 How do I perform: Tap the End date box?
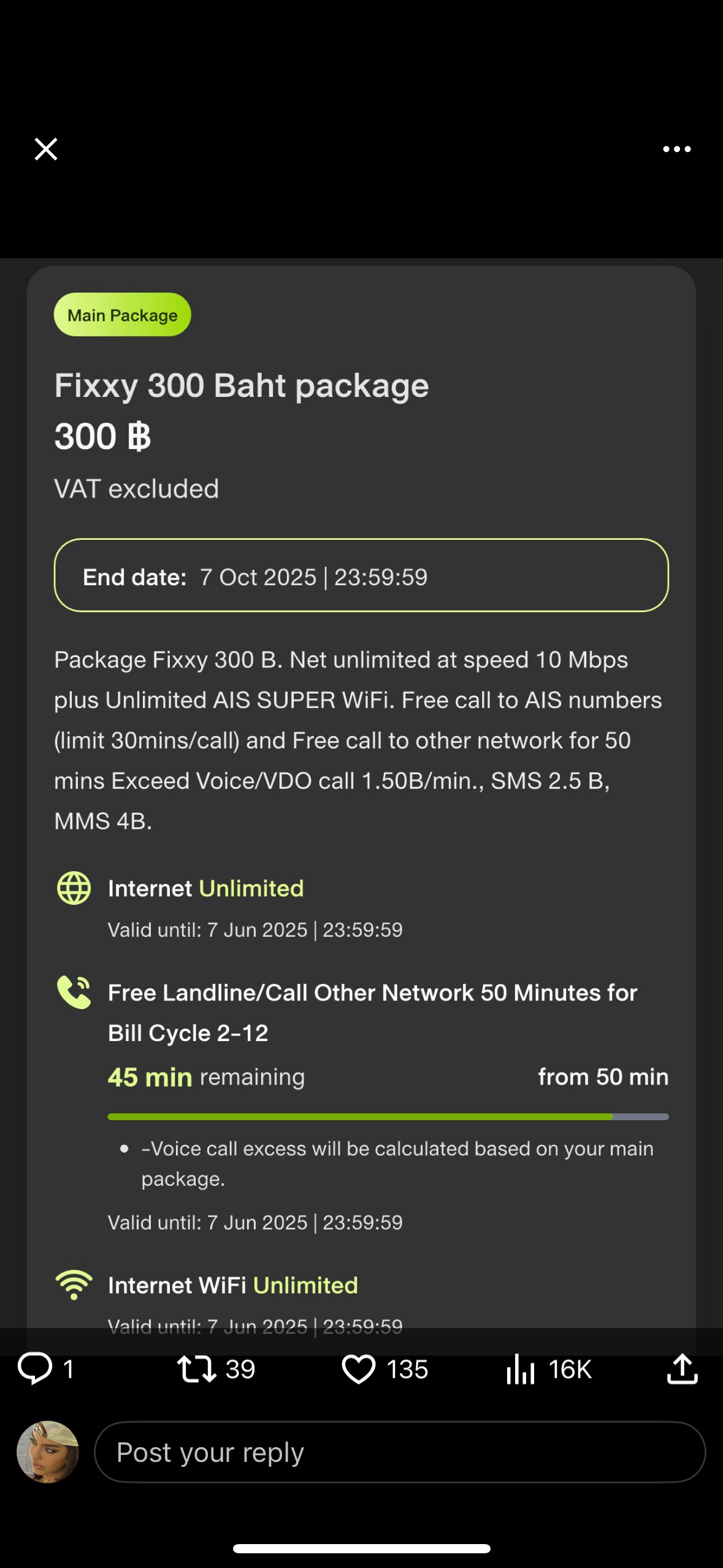361,575
